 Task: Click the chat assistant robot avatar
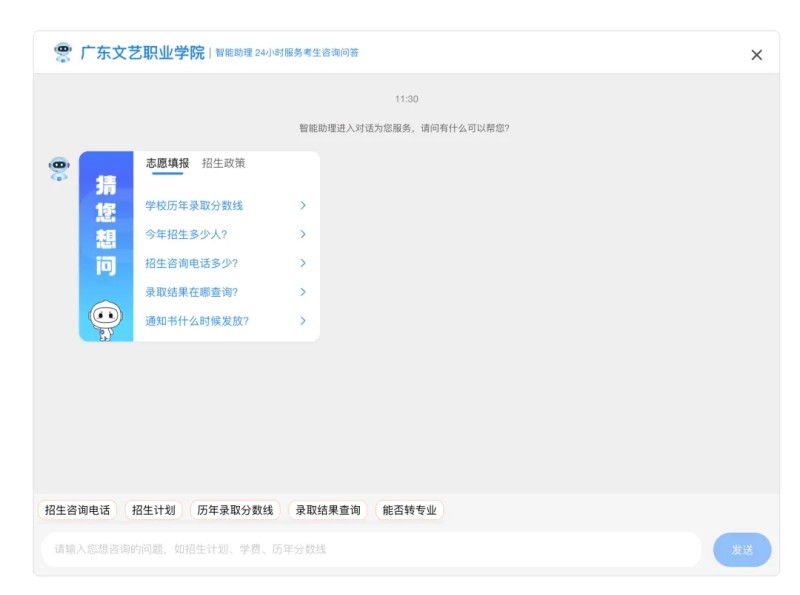coord(59,168)
